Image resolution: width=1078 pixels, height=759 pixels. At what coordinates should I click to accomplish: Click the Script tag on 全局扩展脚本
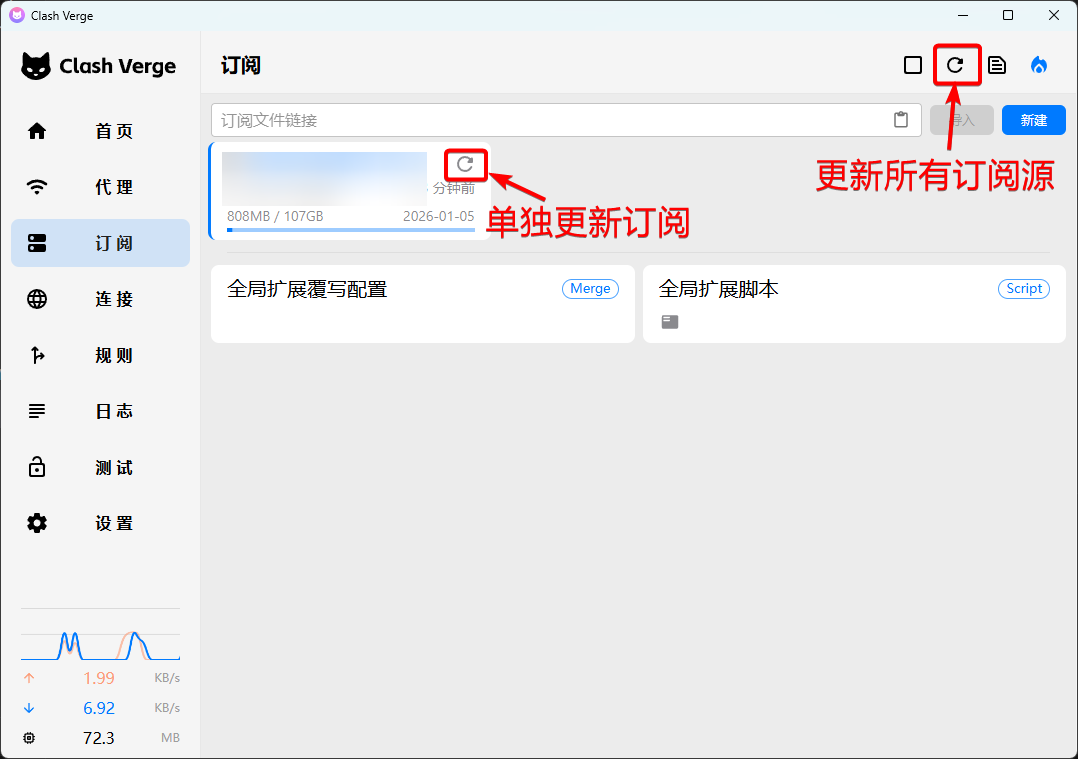[1024, 289]
